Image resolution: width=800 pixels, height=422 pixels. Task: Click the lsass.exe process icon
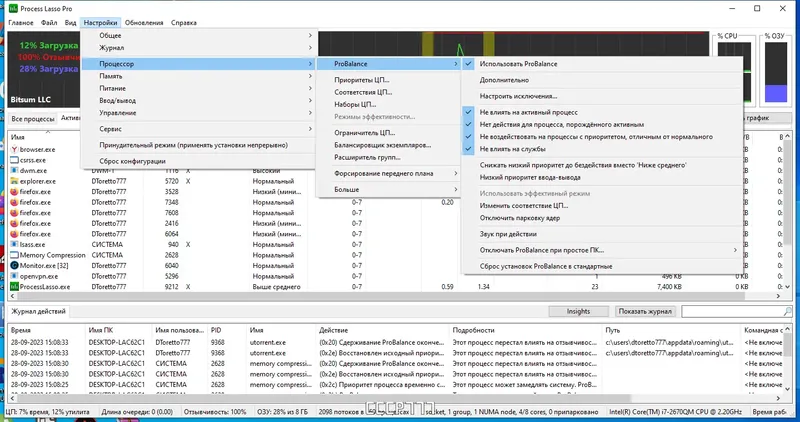pos(14,244)
